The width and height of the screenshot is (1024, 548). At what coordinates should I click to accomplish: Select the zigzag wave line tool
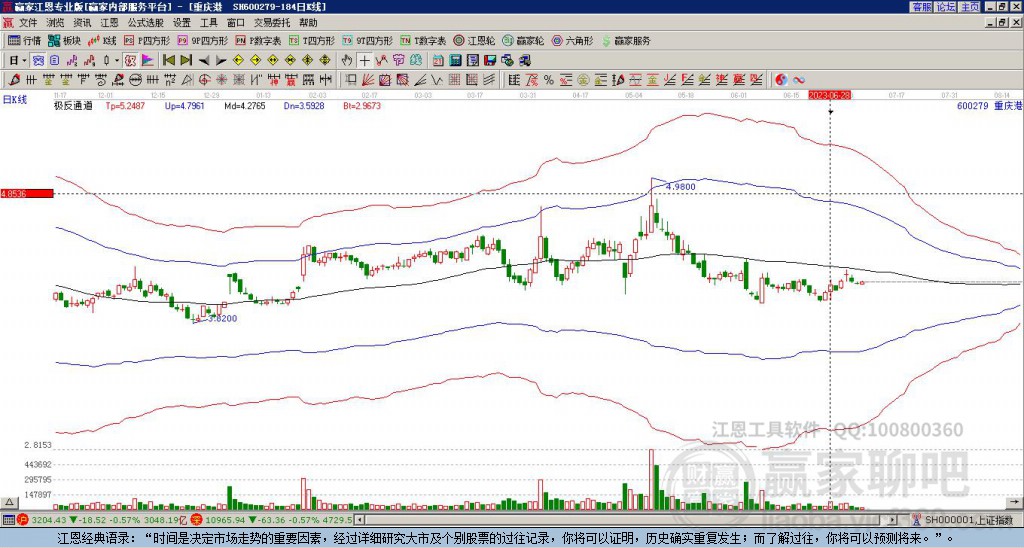click(436, 80)
